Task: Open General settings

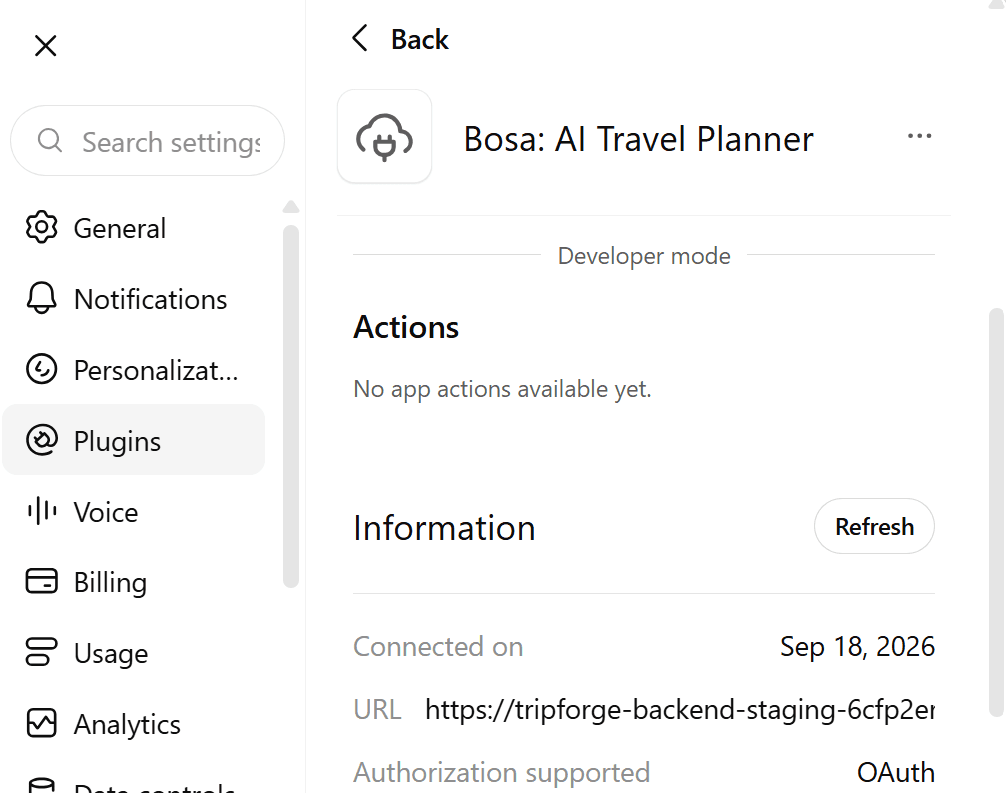Action: coord(133,228)
